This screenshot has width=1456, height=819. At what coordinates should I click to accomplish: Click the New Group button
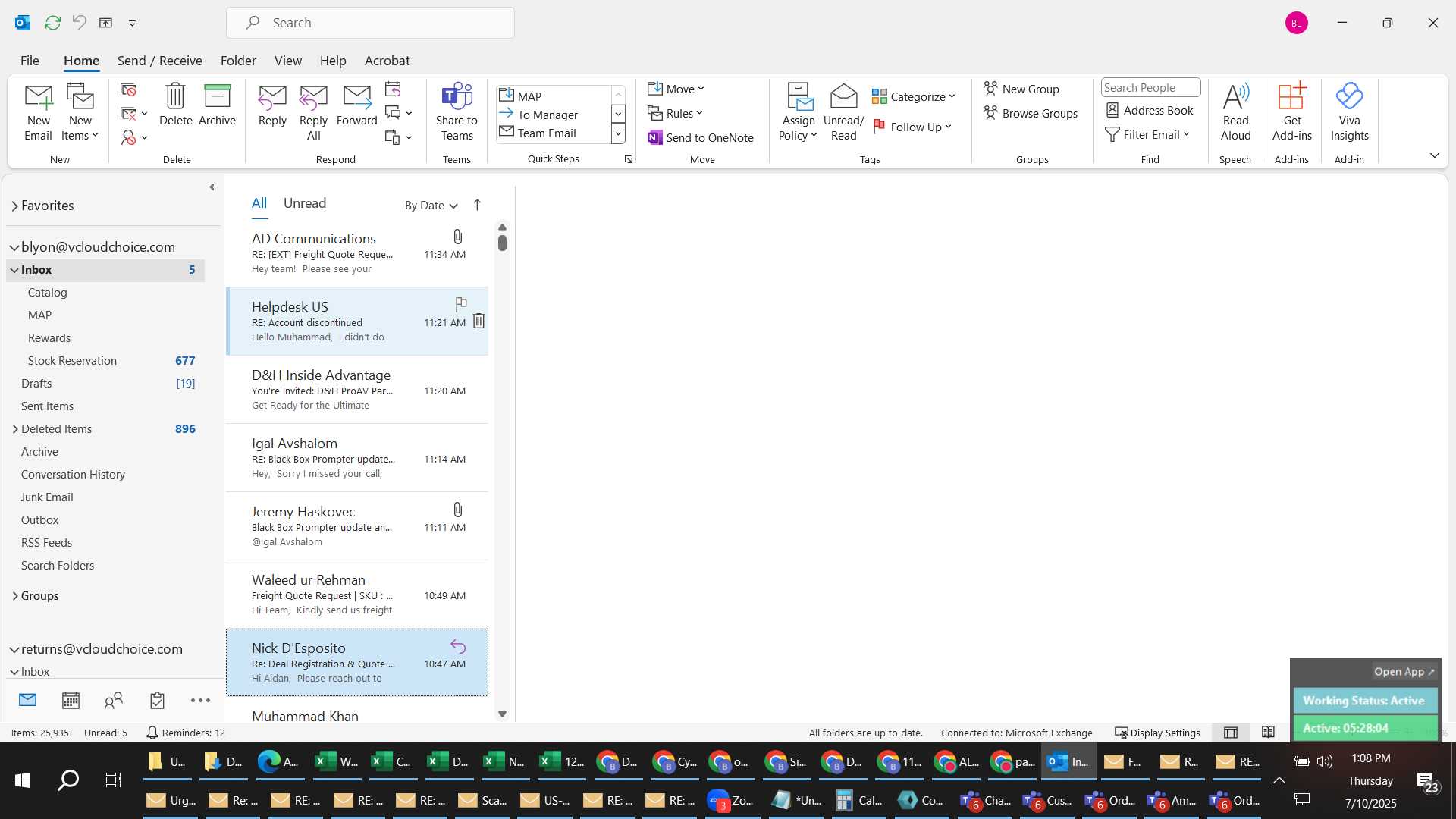click(1021, 89)
